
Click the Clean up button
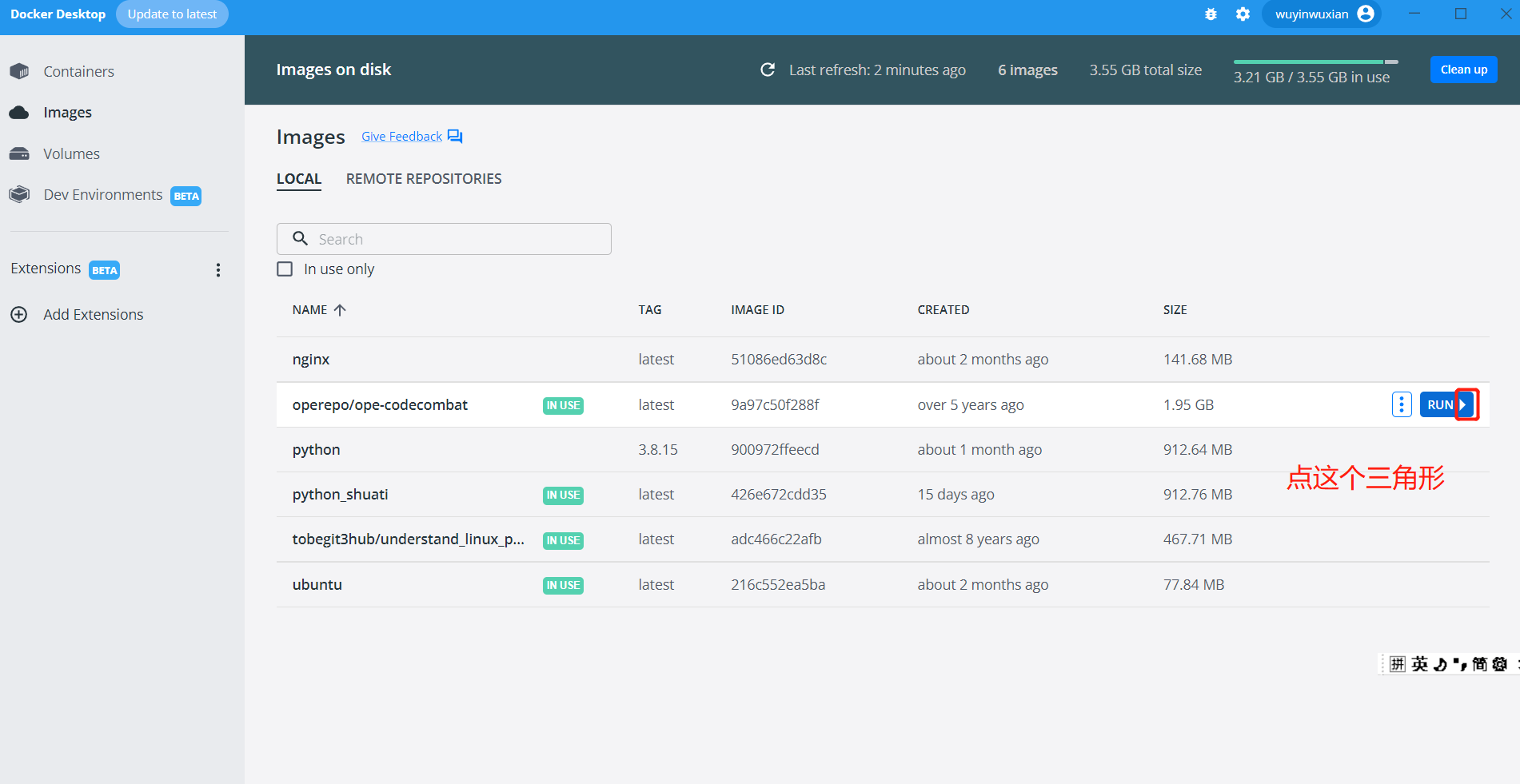coord(1464,70)
